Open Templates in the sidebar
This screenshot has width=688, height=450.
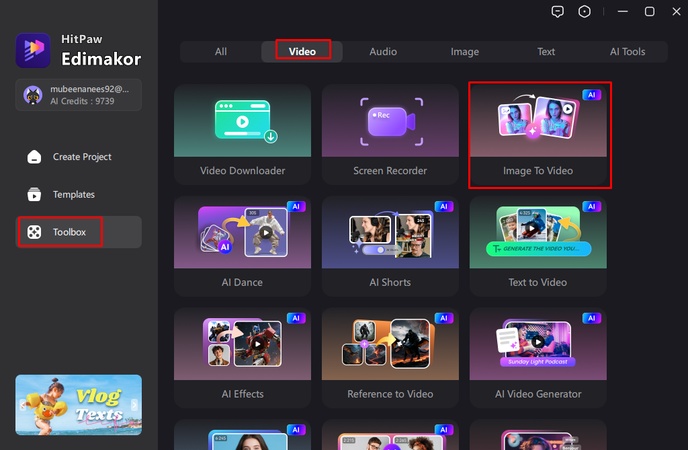pos(79,194)
